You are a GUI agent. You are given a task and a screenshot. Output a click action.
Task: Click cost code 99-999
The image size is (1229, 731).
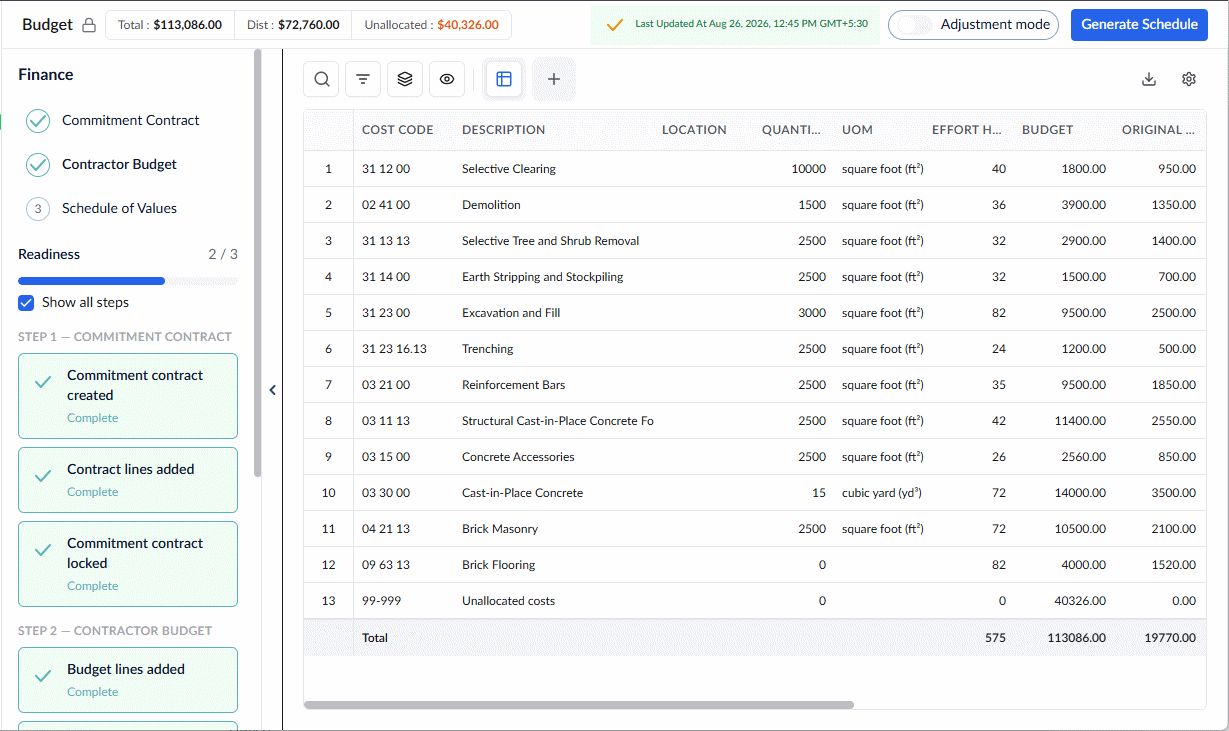tap(382, 601)
